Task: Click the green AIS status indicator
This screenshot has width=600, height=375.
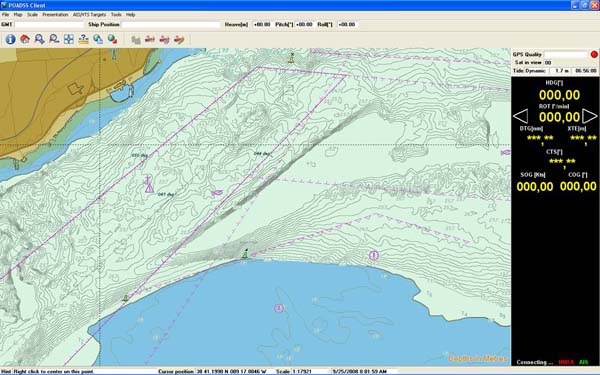Action: coord(584,362)
